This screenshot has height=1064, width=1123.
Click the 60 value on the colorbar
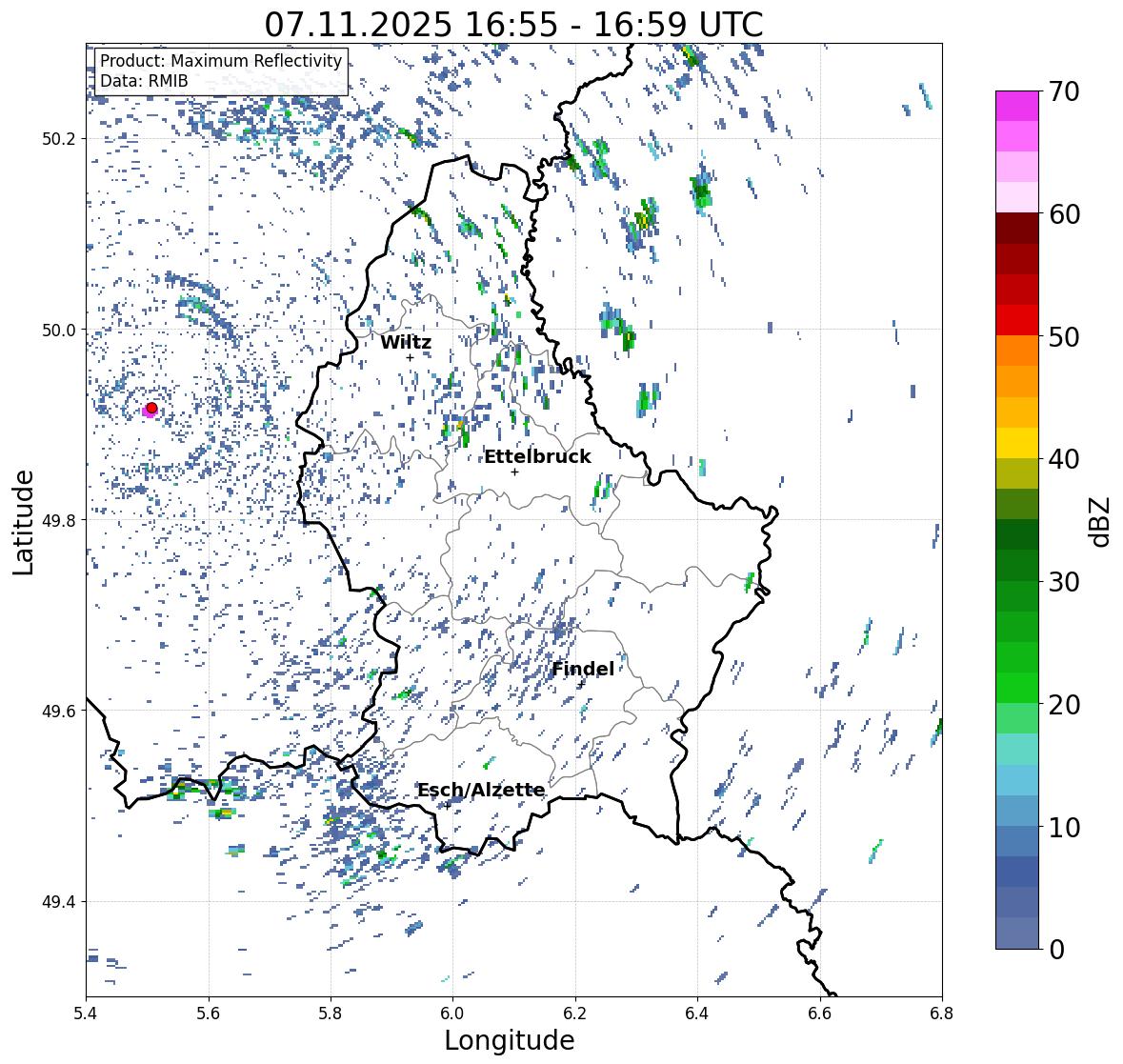pyautogui.click(x=1063, y=214)
